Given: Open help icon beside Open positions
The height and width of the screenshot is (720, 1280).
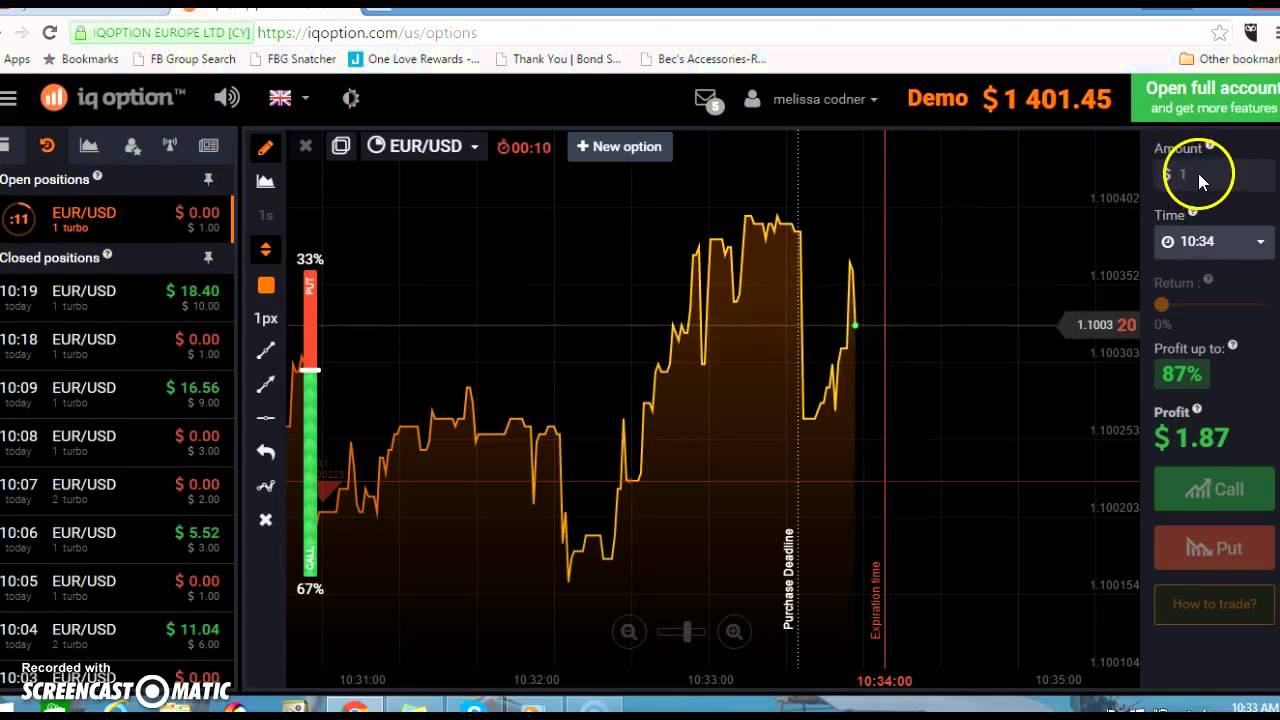Looking at the screenshot, I should point(98,177).
